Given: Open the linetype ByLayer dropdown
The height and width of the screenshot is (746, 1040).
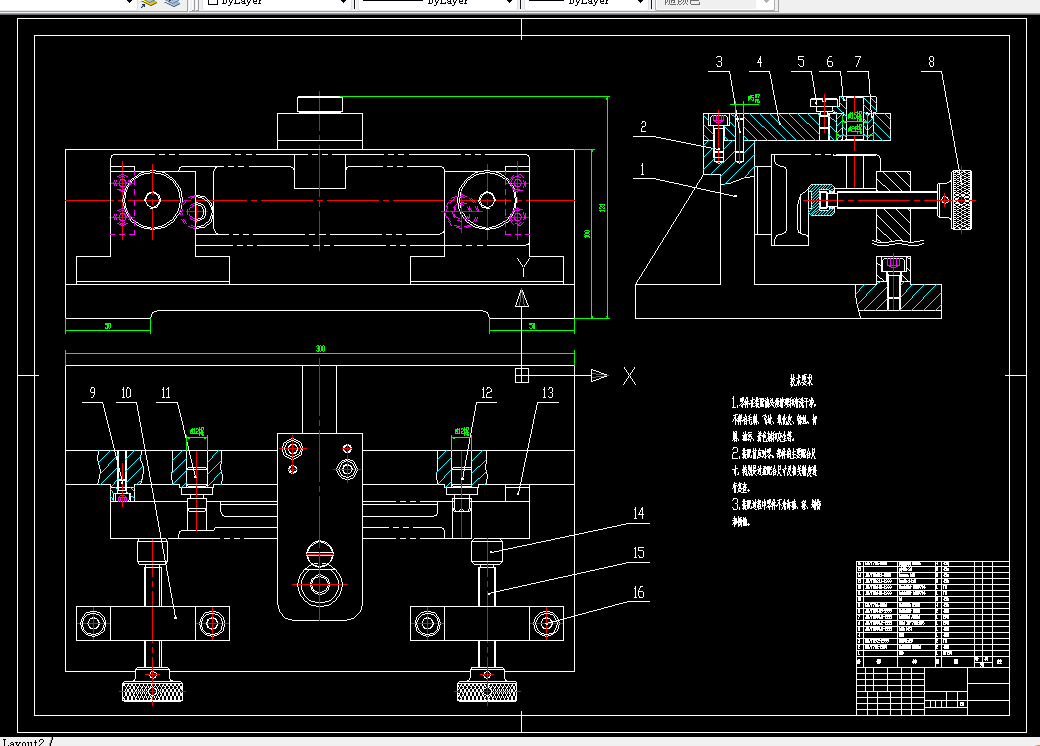Looking at the screenshot, I should pos(438,3).
